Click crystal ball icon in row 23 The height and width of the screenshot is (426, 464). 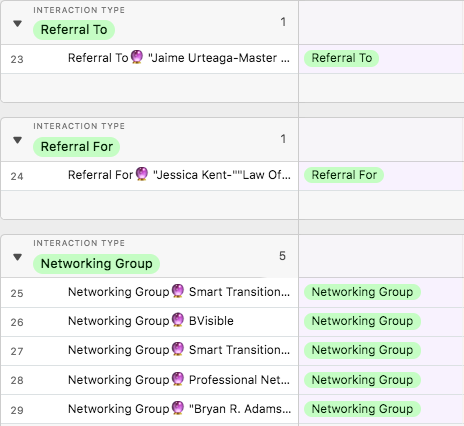click(x=137, y=57)
